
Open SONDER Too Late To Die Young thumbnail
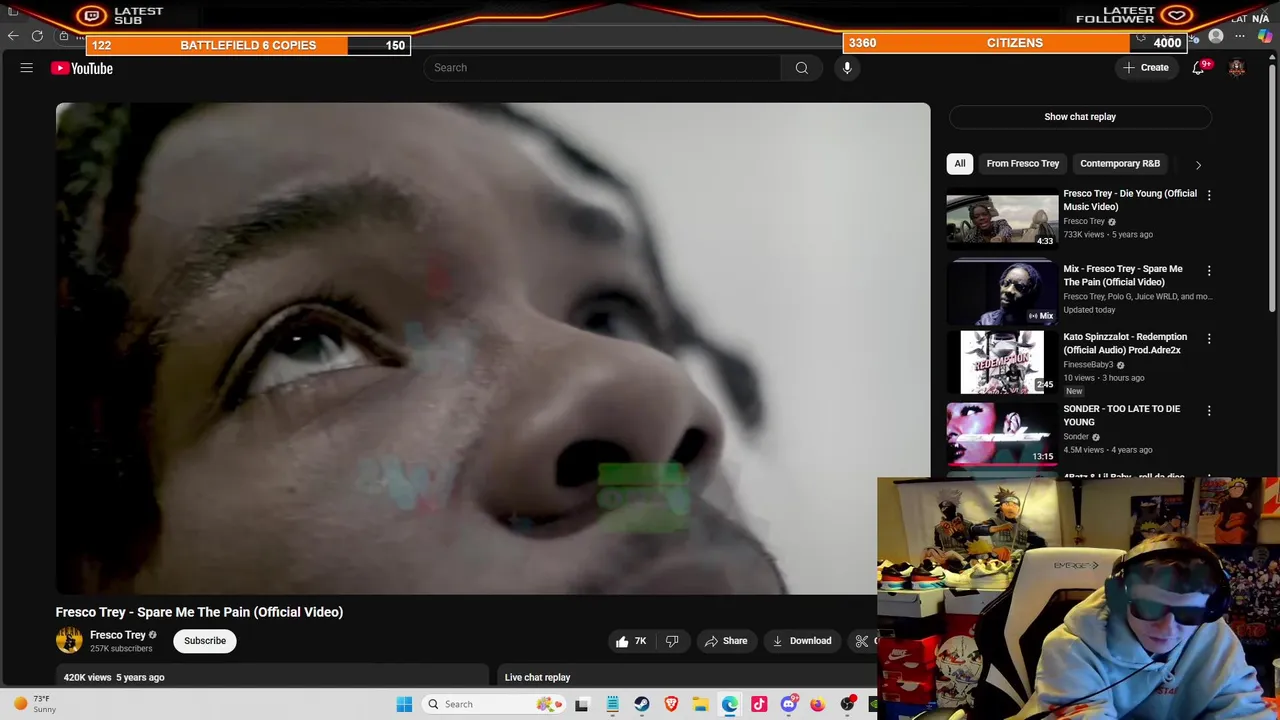(x=1002, y=435)
